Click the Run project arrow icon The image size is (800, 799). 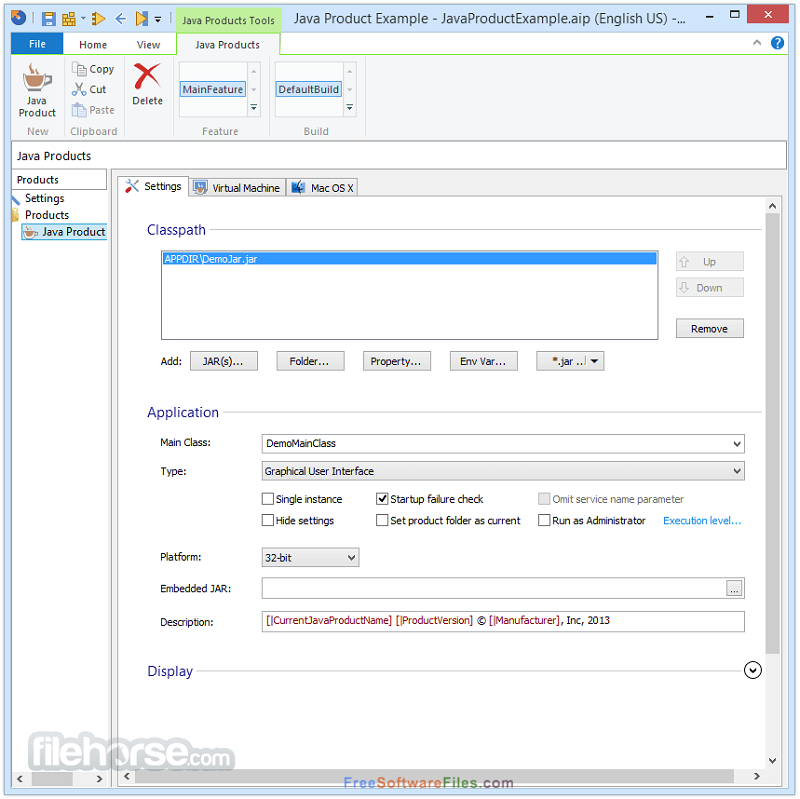pyautogui.click(x=98, y=19)
